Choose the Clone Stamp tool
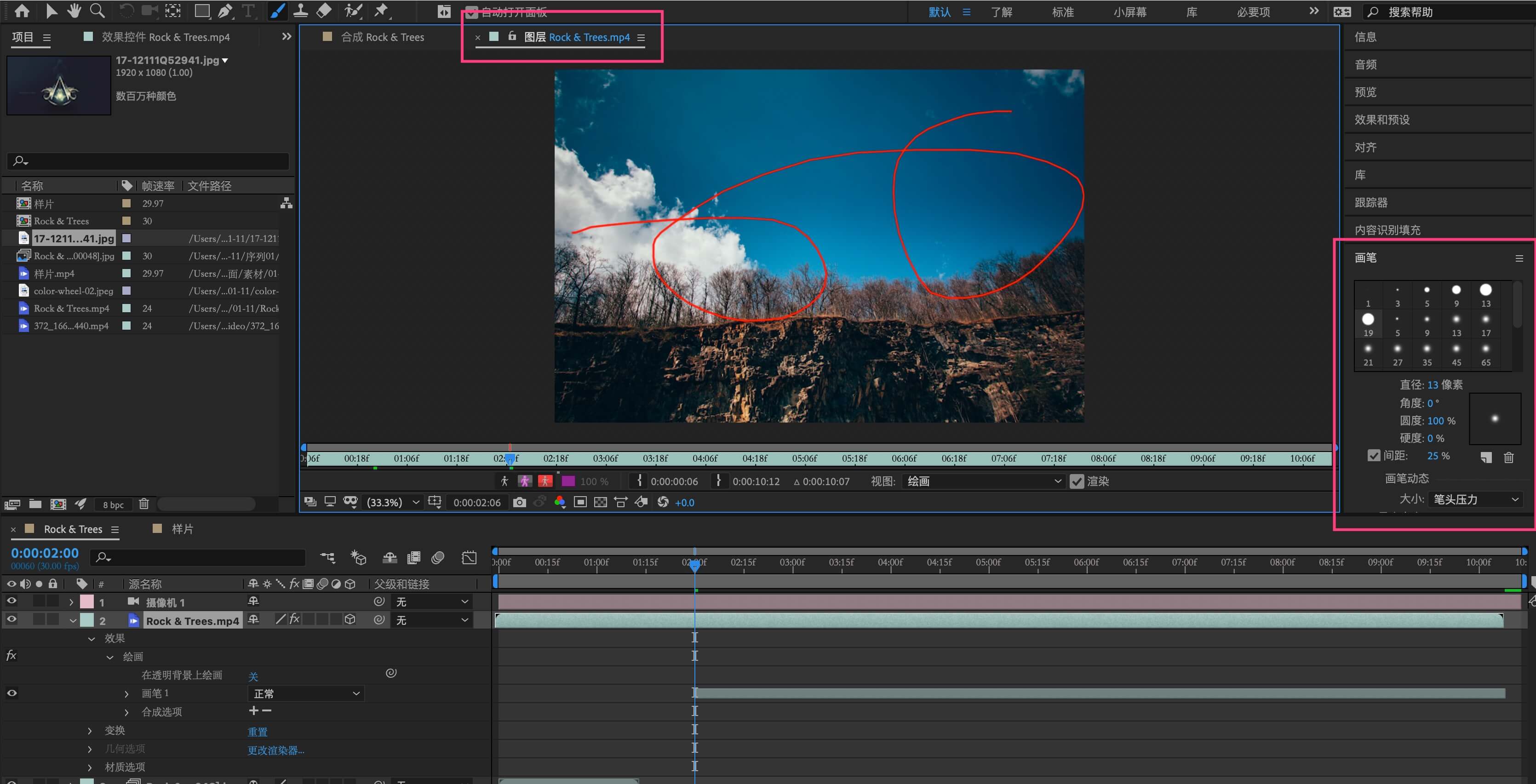The height and width of the screenshot is (784, 1536). coord(300,11)
